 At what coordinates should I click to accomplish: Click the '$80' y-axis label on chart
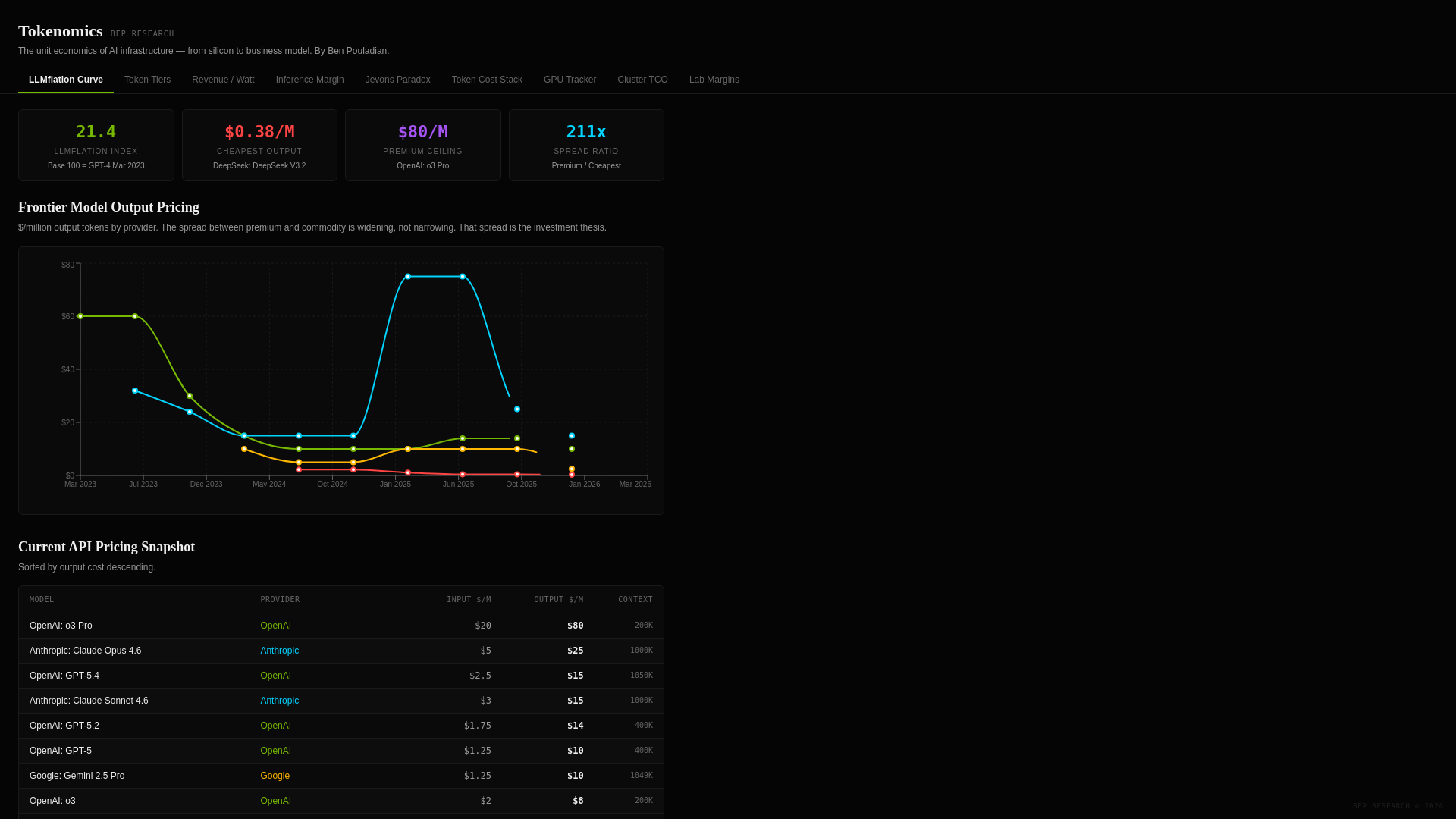[68, 265]
